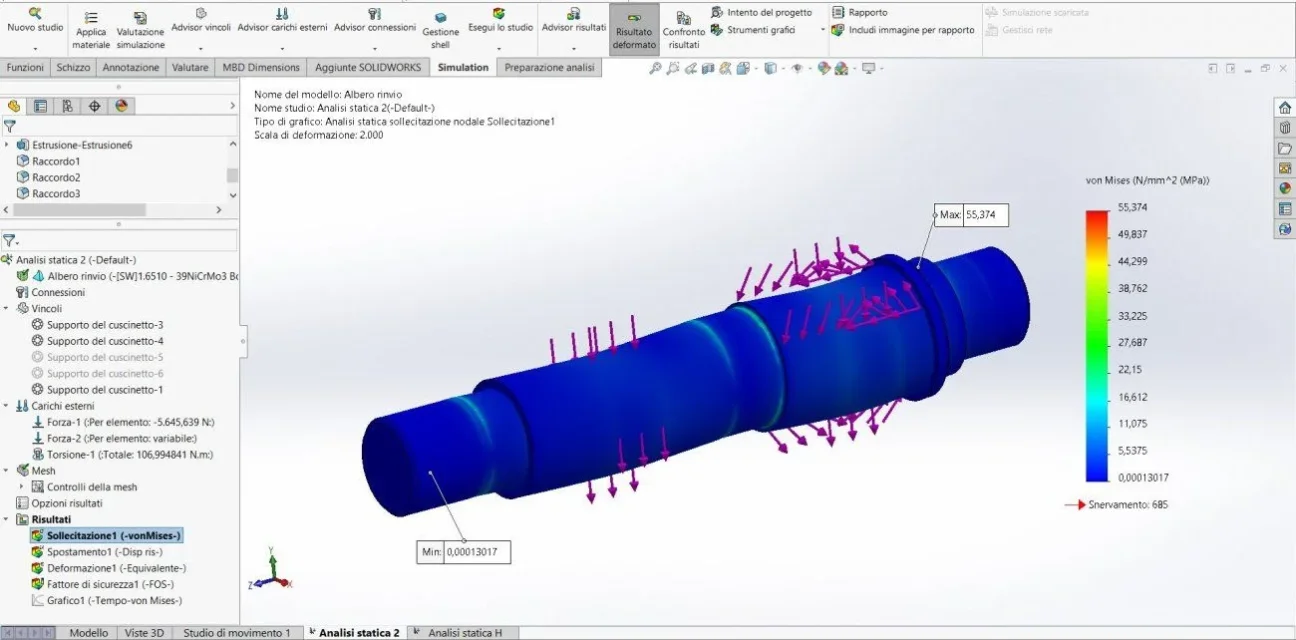Select MBD Dimensions tab
Viewport: 1296px width, 640px height.
click(x=261, y=67)
